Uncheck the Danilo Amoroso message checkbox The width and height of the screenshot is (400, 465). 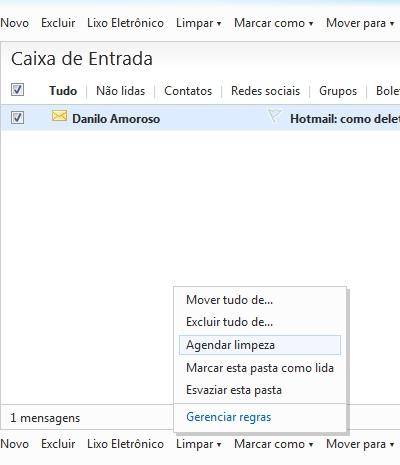point(17,118)
